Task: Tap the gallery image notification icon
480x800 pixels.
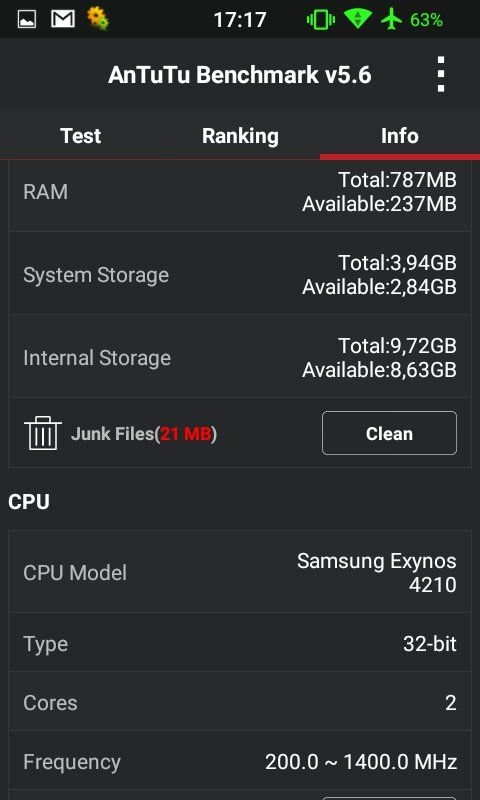Action: coord(27,20)
